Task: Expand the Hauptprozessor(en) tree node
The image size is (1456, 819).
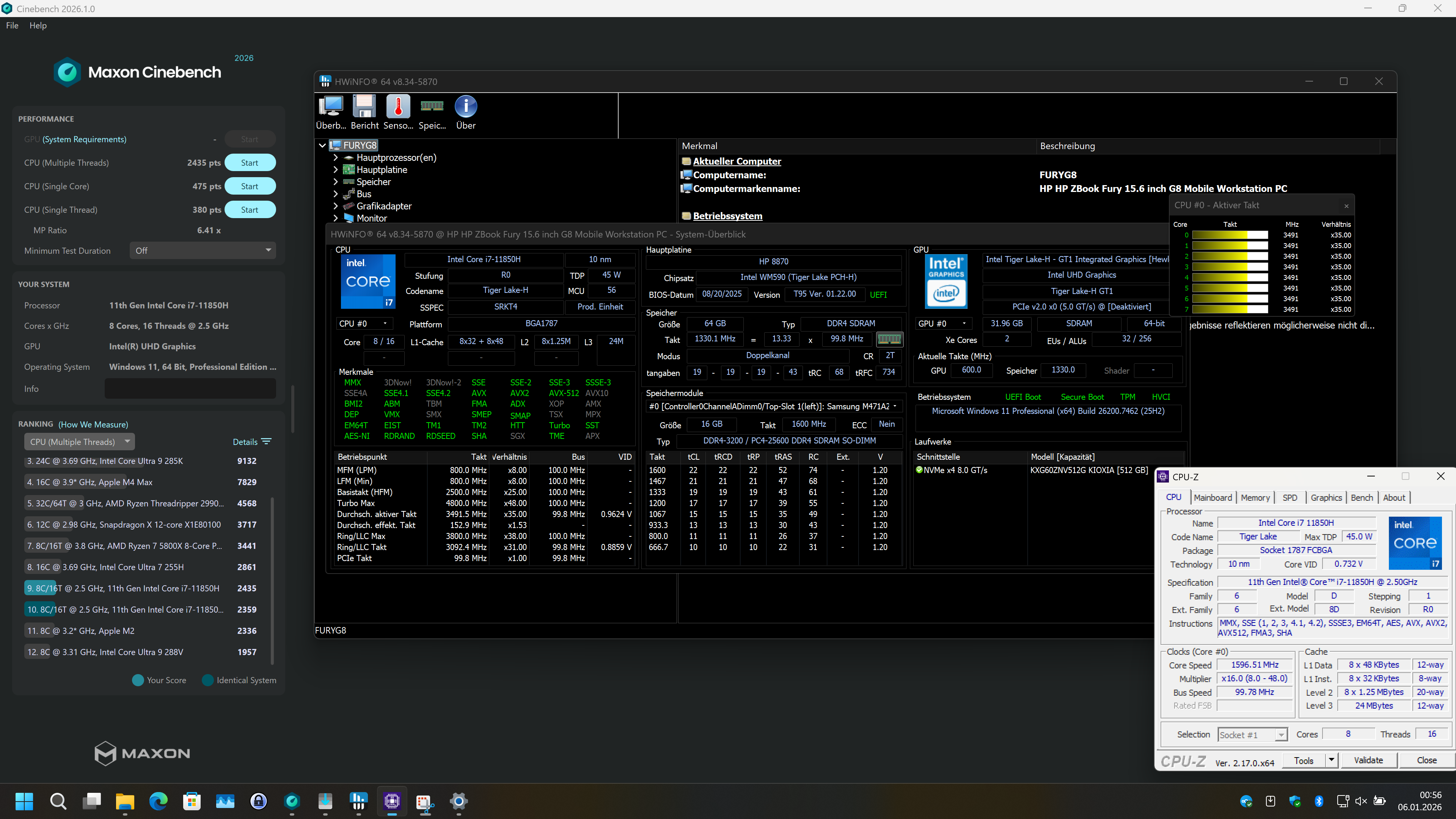Action: click(336, 158)
